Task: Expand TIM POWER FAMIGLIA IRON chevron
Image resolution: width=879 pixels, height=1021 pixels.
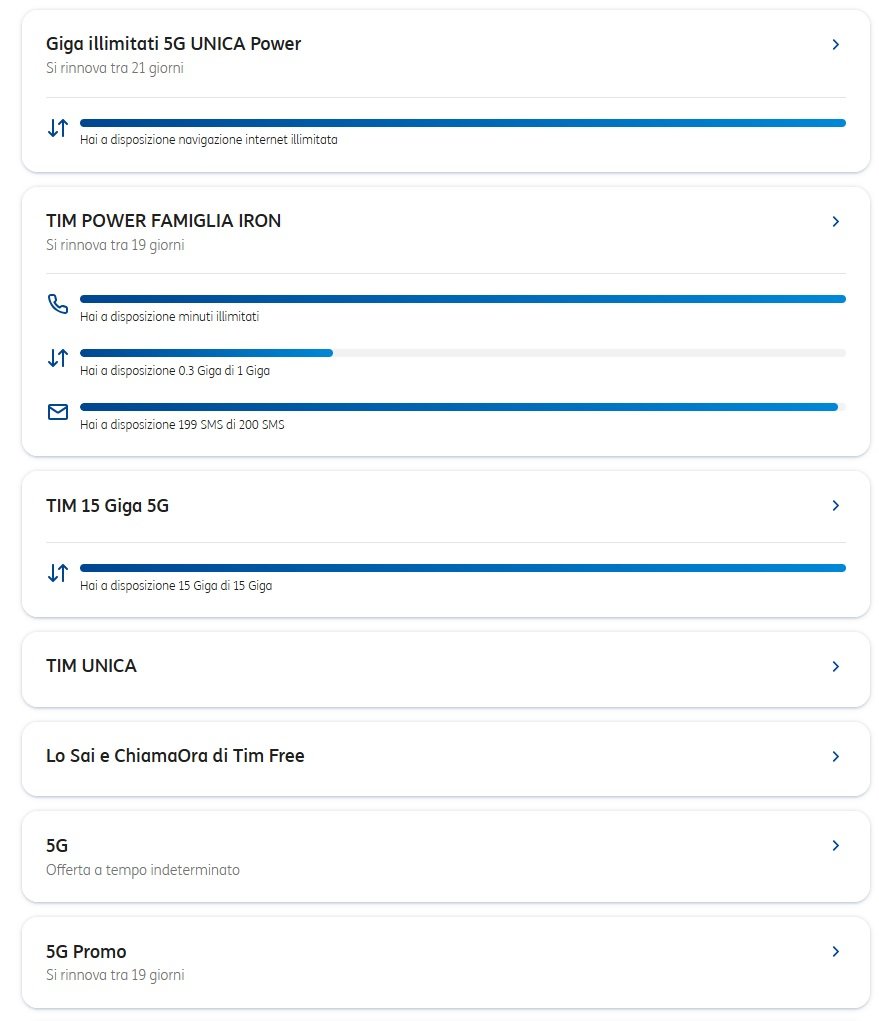Action: point(836,221)
